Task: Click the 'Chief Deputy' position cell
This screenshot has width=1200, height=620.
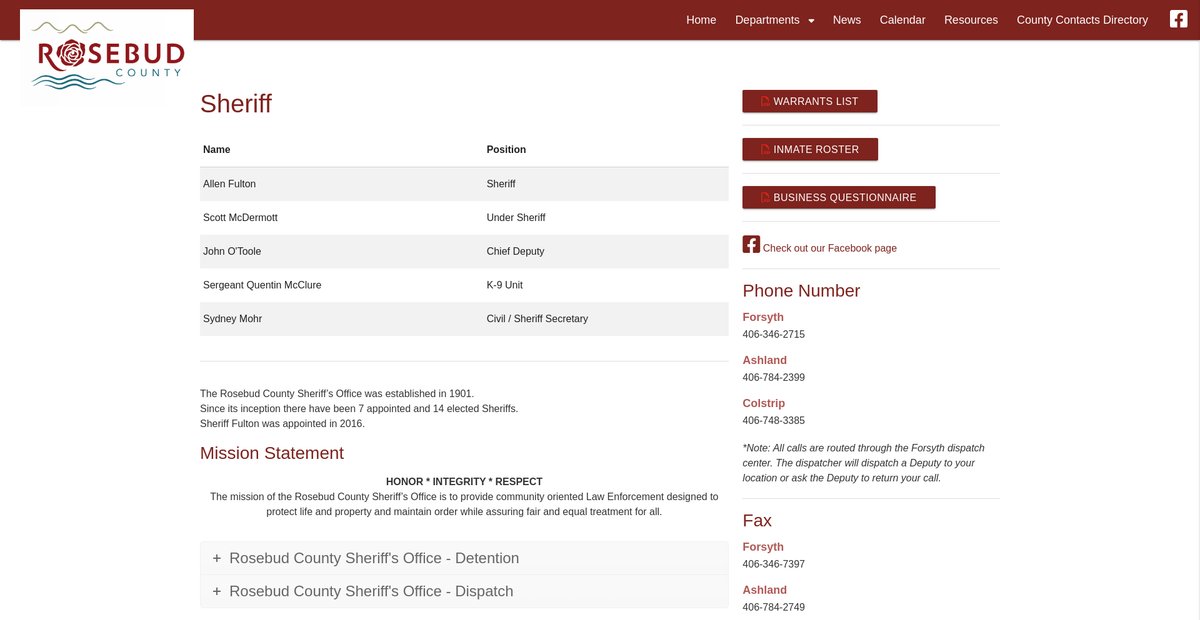Action: (x=606, y=251)
